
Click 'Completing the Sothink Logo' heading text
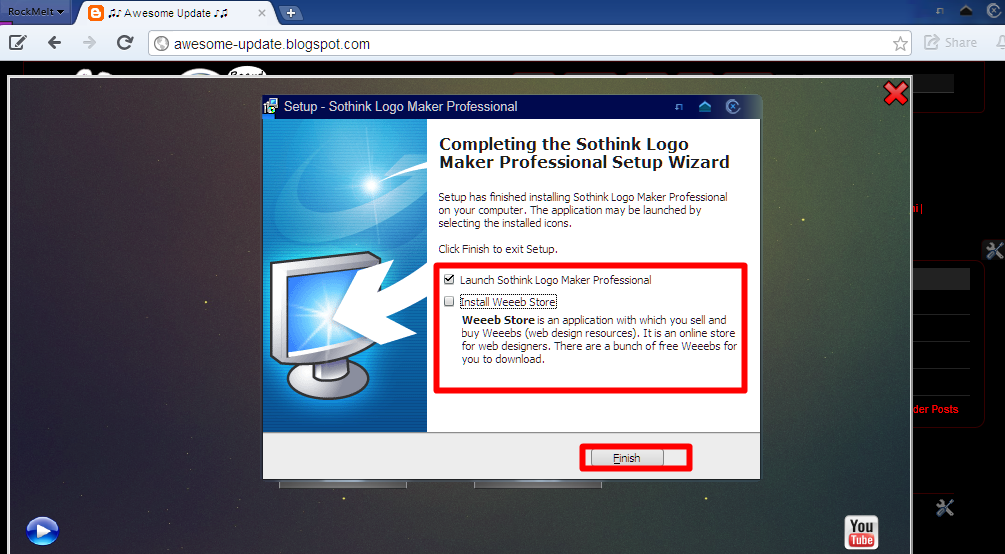pos(564,144)
